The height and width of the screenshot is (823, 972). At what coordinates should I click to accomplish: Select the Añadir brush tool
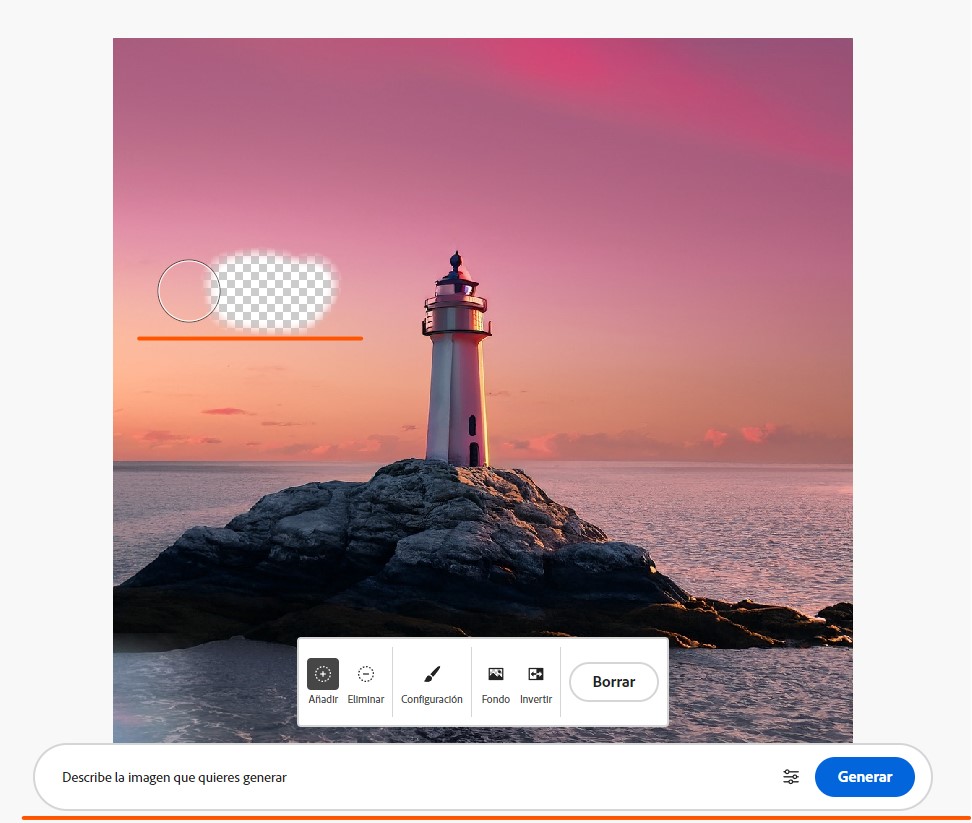323,675
